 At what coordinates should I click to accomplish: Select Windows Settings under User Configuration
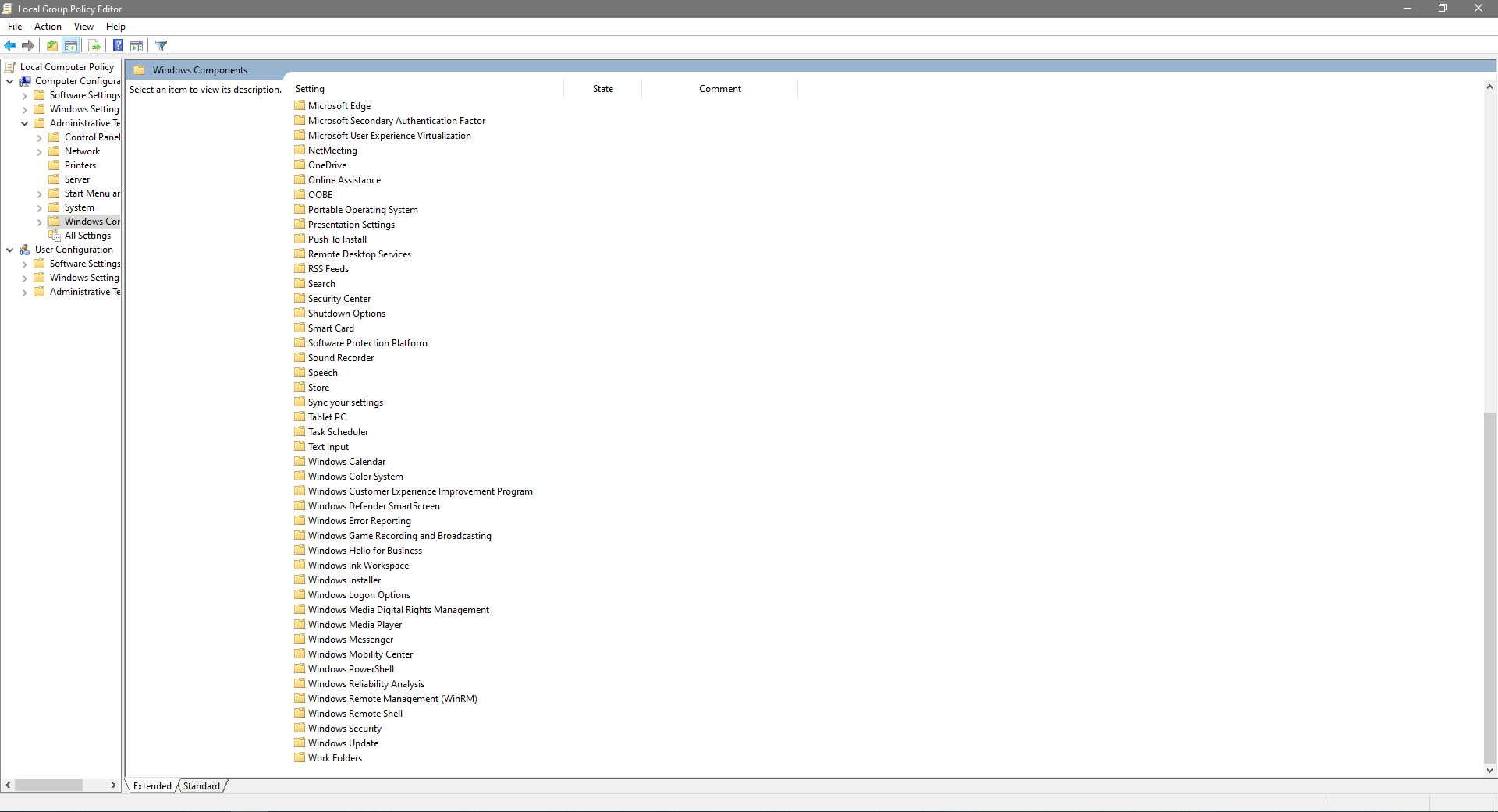(84, 278)
